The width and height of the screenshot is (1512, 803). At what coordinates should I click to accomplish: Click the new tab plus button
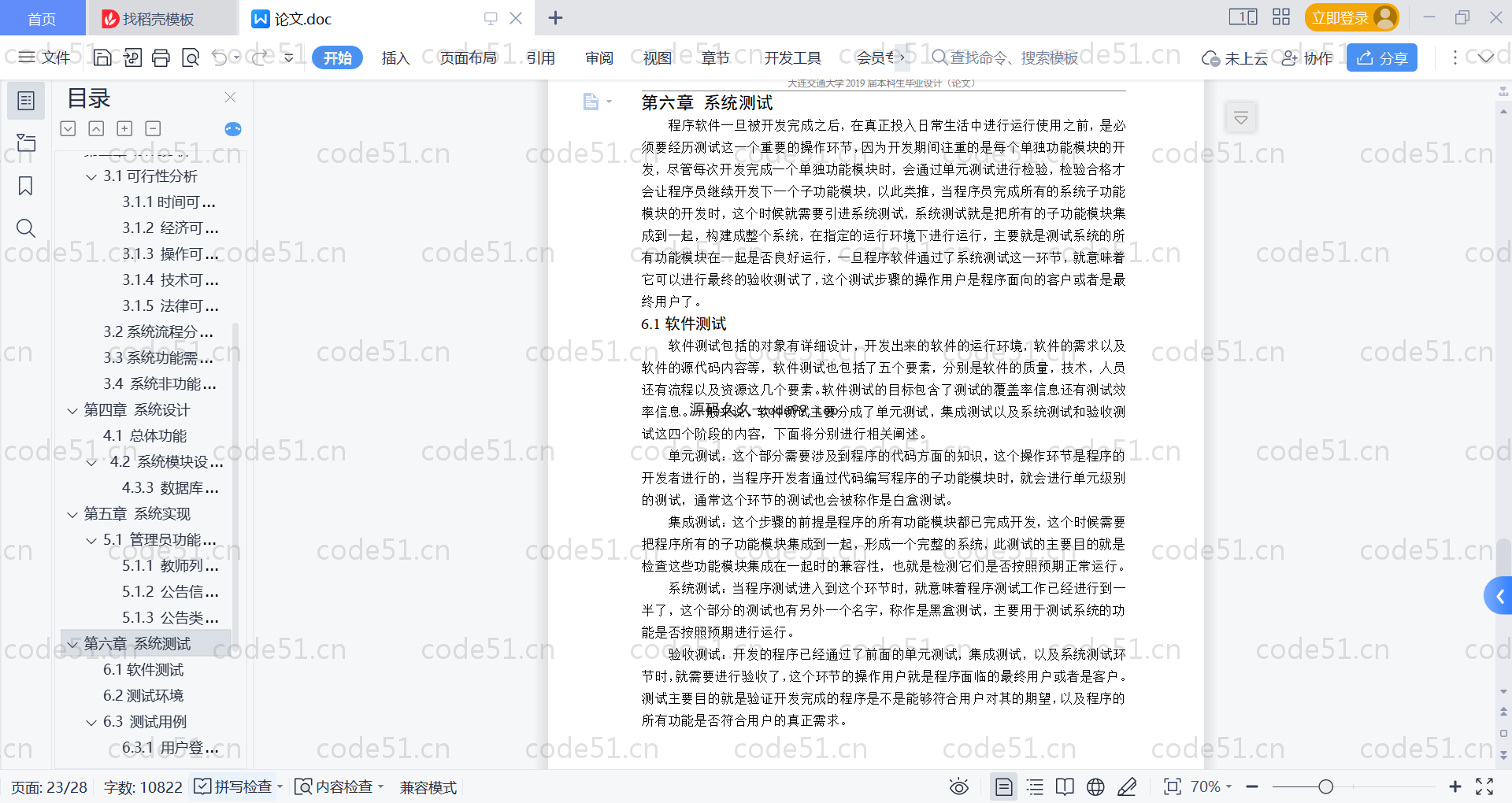(x=555, y=17)
